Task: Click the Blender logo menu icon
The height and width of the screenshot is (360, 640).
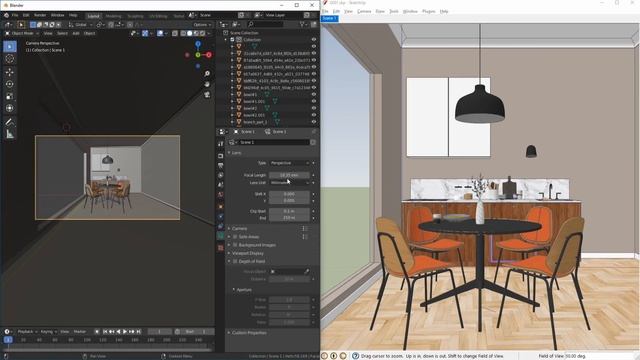Action: click(x=7, y=15)
